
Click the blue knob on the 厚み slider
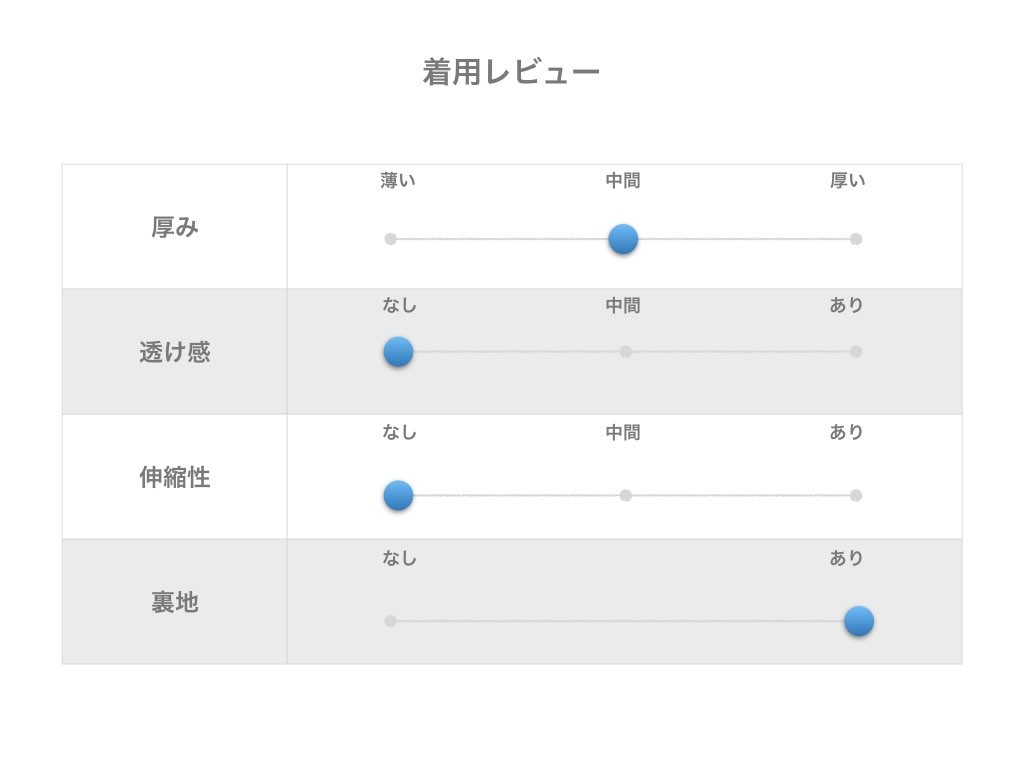pos(623,239)
